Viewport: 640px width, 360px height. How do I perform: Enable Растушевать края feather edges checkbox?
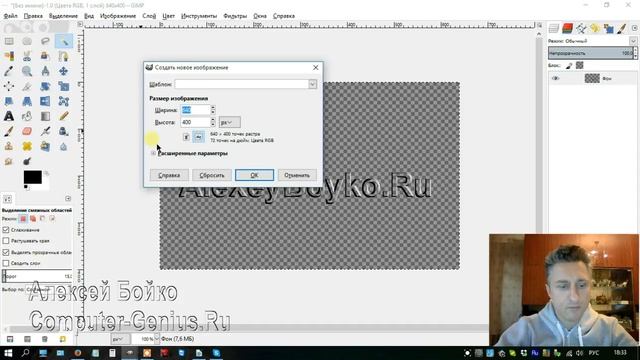pos(6,241)
